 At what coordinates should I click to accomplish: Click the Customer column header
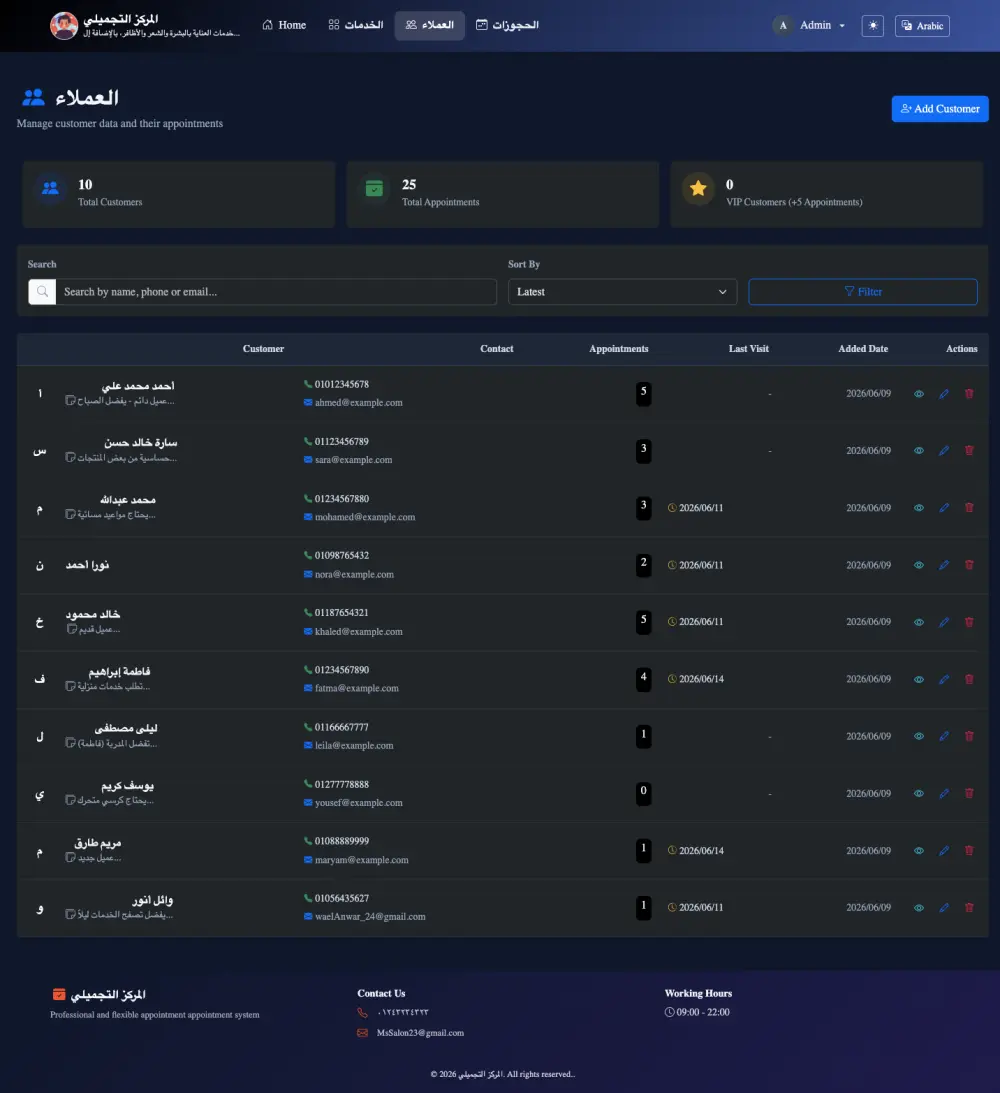point(263,349)
